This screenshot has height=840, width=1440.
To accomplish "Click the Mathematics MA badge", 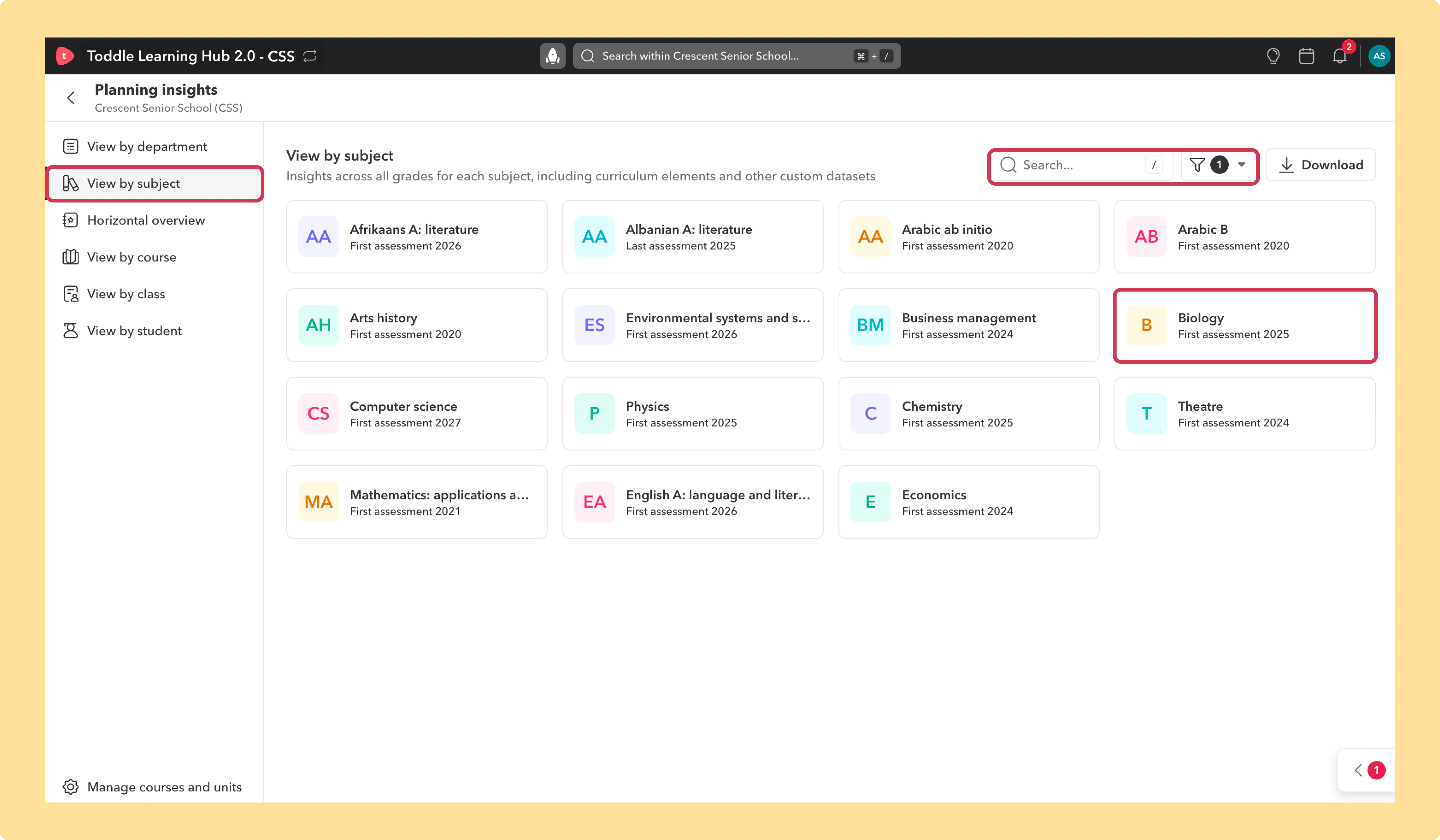I will click(318, 502).
